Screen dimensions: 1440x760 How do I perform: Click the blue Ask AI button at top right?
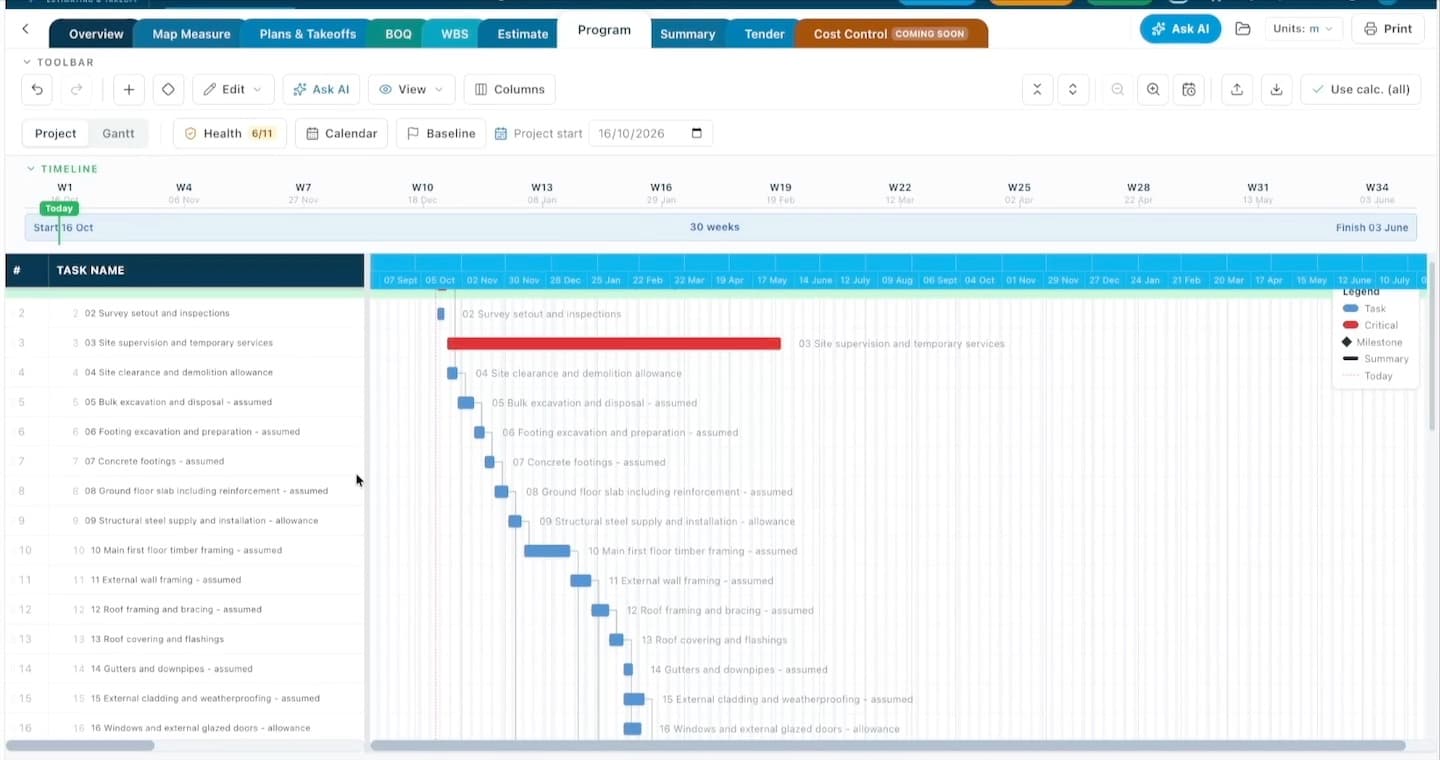click(x=1180, y=29)
